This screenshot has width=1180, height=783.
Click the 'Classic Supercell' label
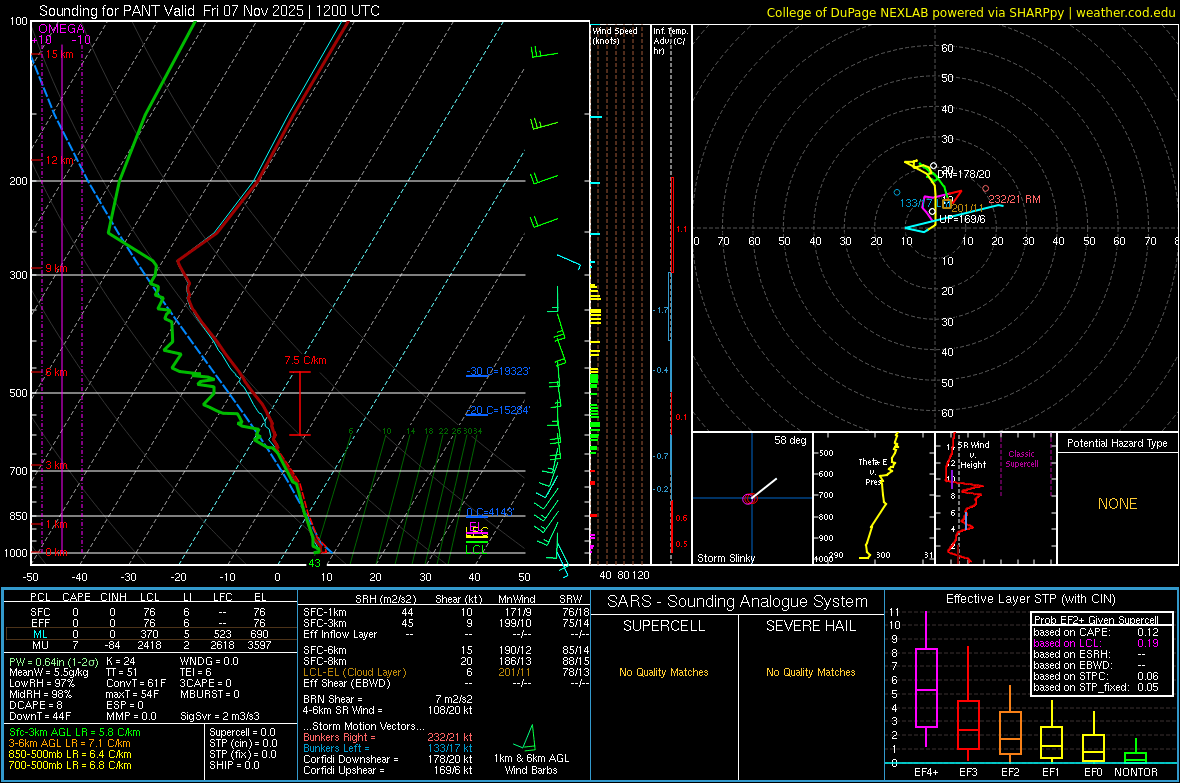pos(1022,459)
